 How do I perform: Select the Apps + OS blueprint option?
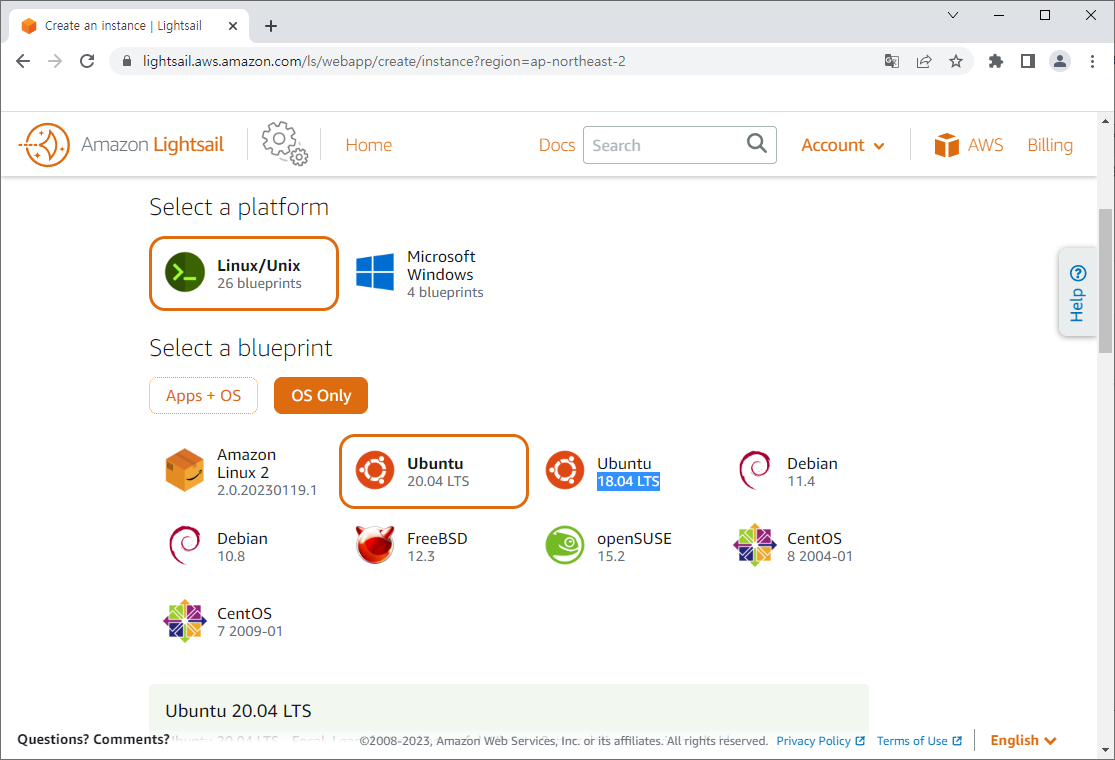[x=203, y=395]
